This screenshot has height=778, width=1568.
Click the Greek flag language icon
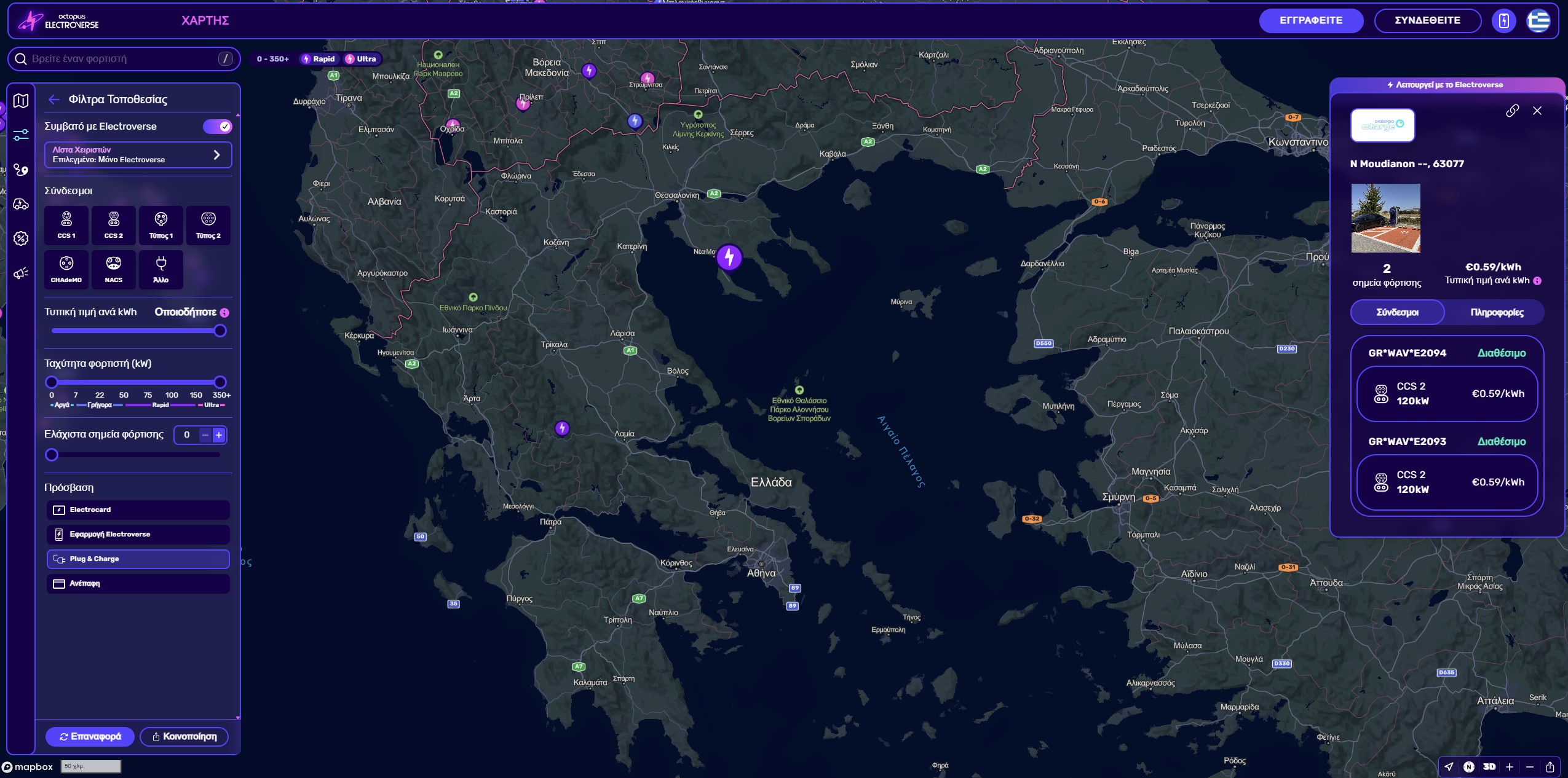1538,20
